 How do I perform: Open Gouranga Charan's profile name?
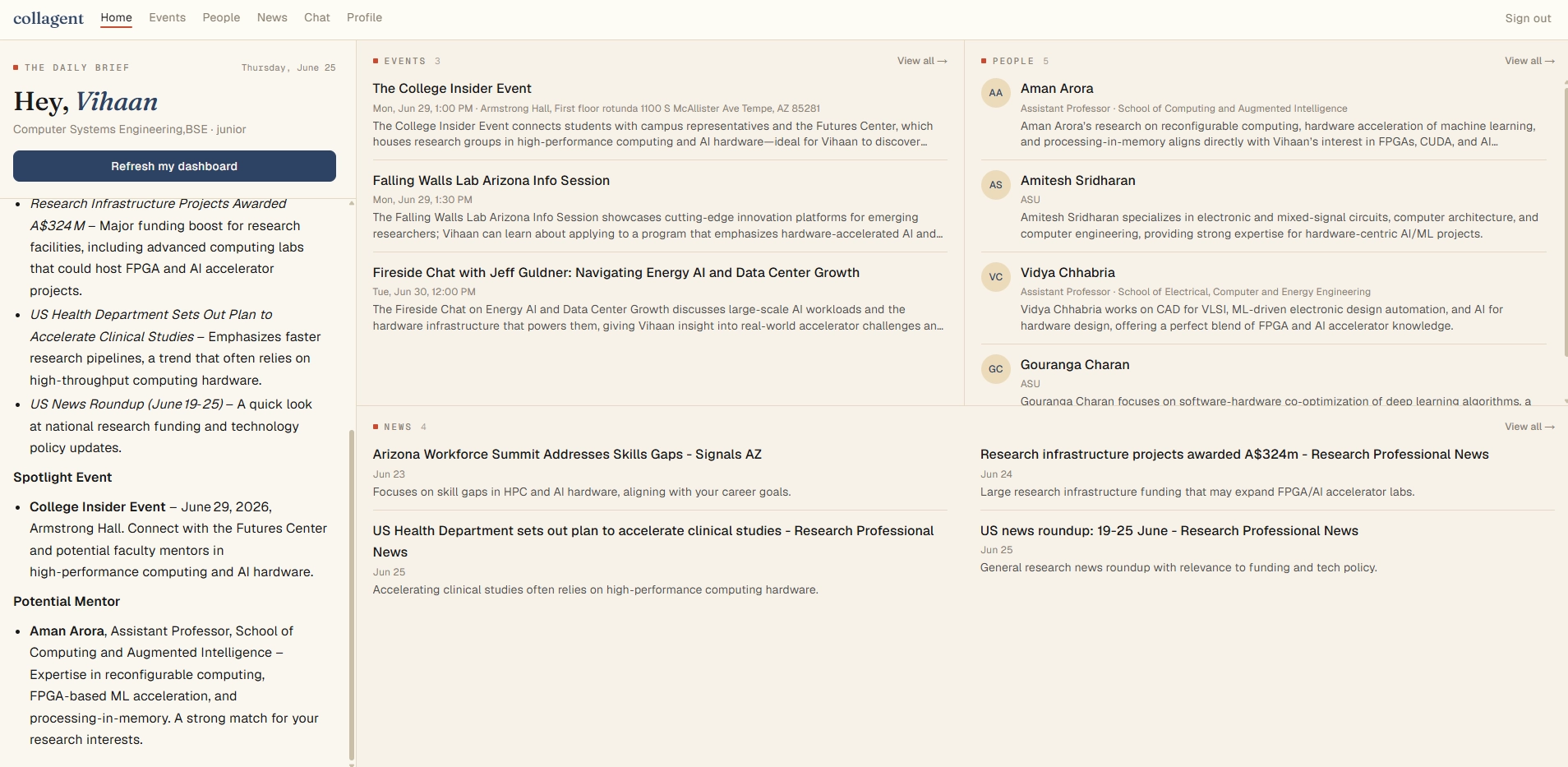point(1075,364)
